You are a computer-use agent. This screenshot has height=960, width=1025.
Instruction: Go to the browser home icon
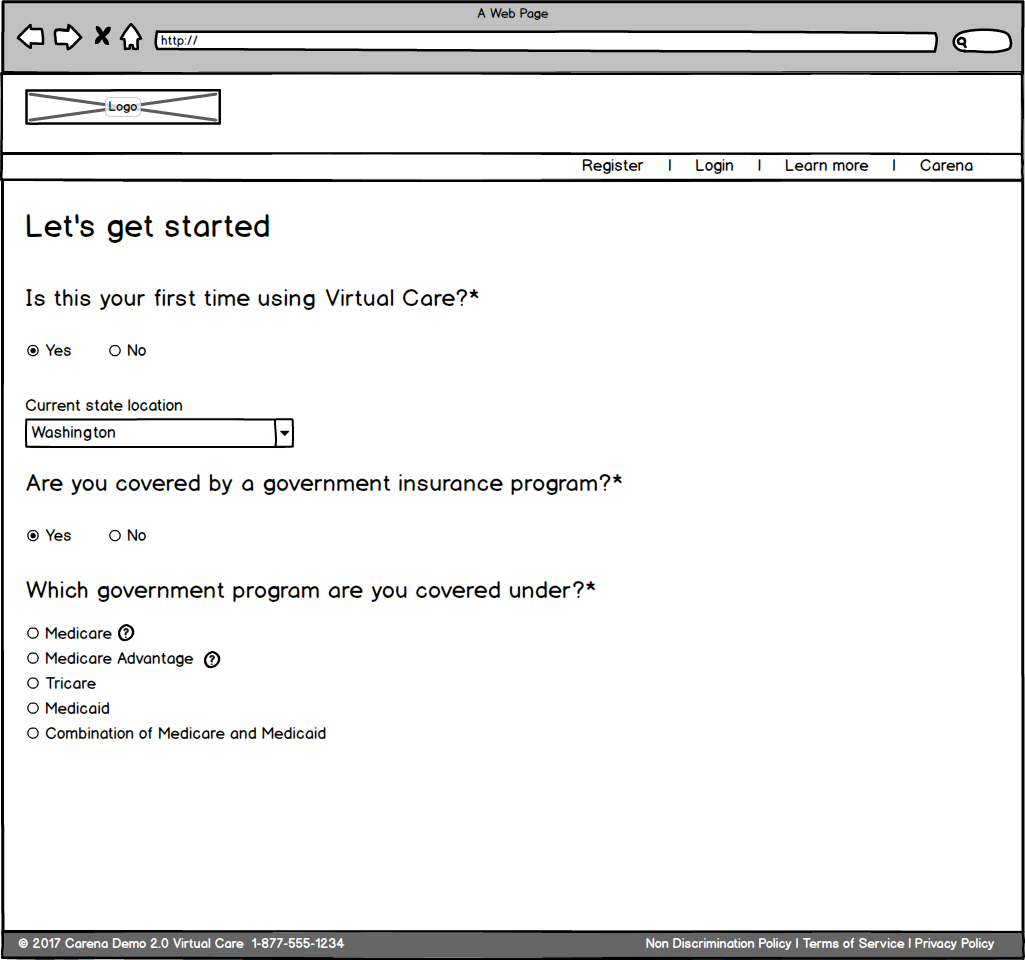(131, 37)
